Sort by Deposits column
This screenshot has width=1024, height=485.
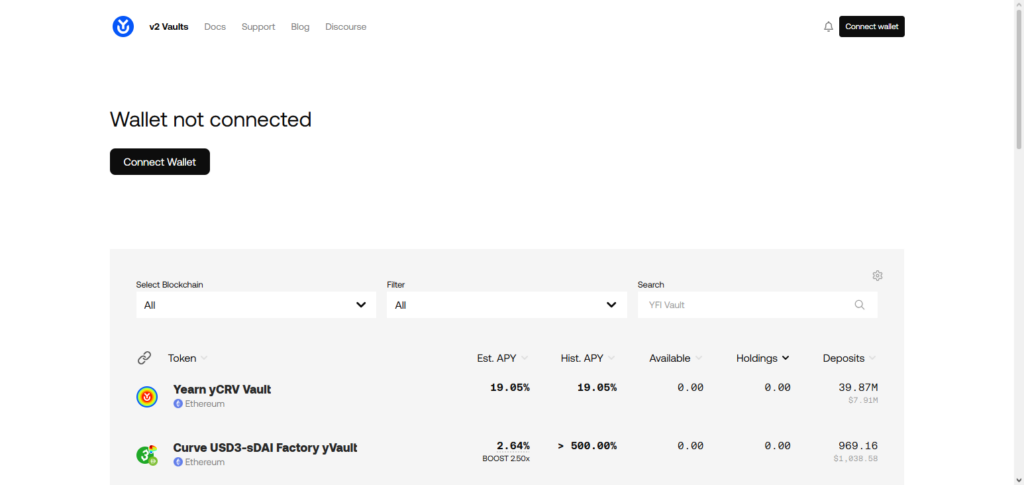pyautogui.click(x=849, y=358)
